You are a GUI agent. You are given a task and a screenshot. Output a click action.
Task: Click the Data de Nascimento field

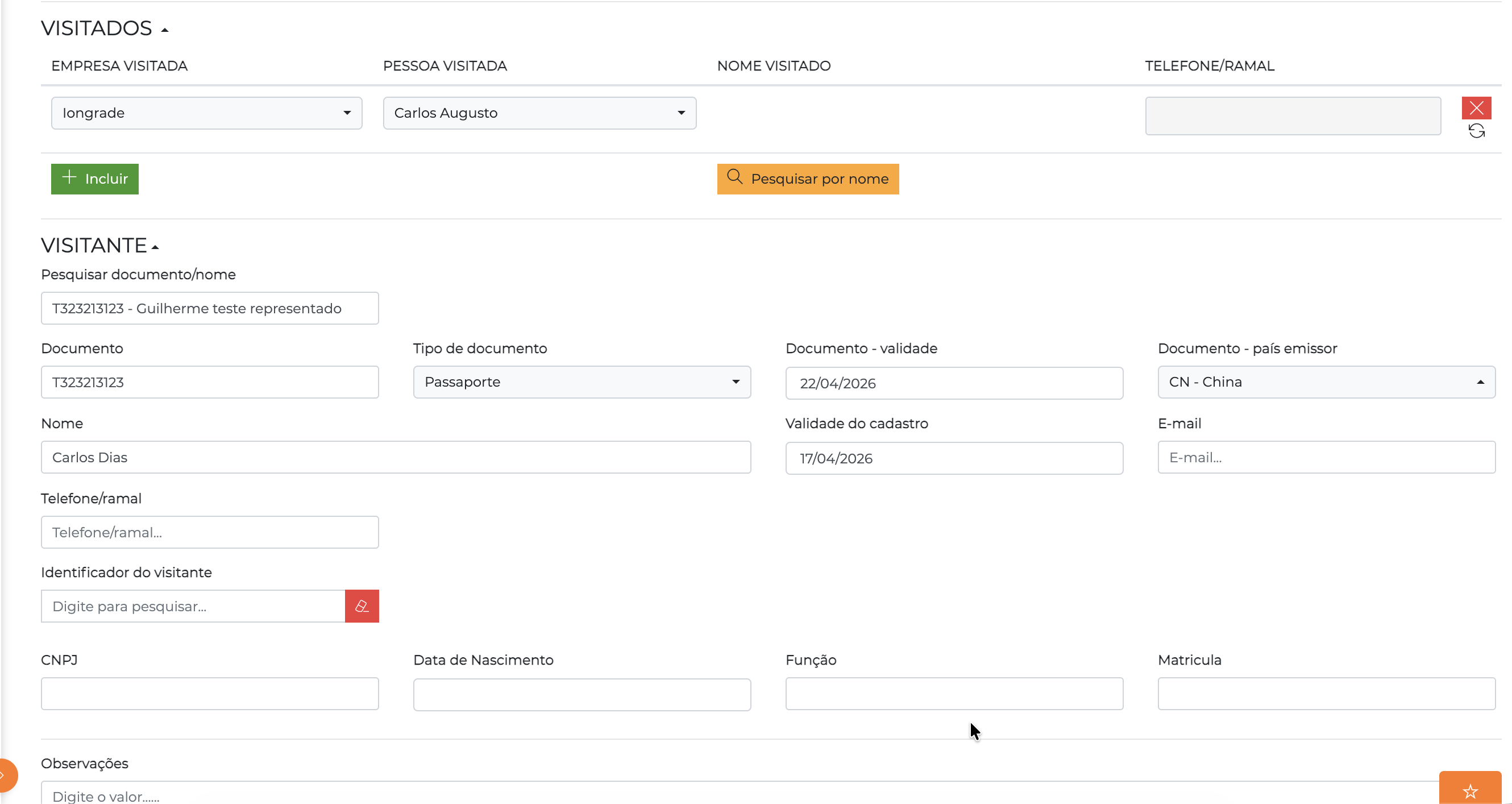[x=581, y=695]
